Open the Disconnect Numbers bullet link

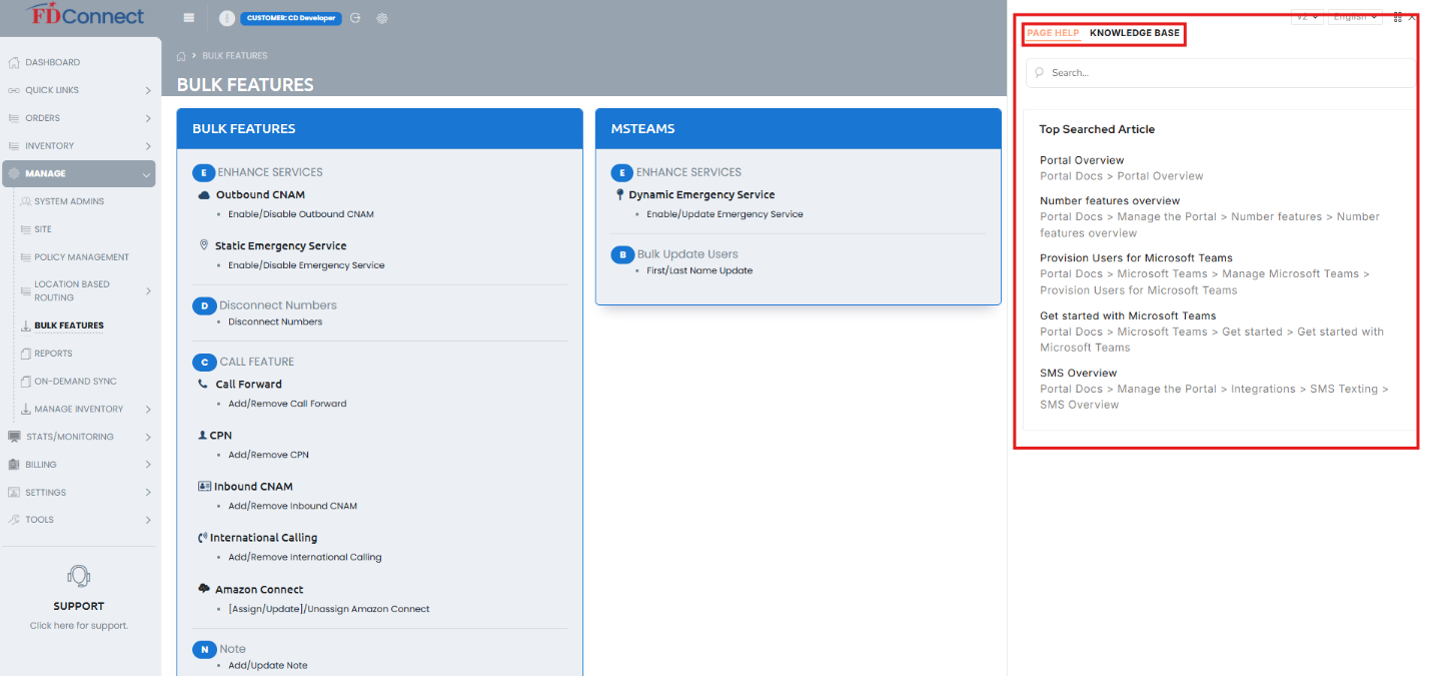275,322
